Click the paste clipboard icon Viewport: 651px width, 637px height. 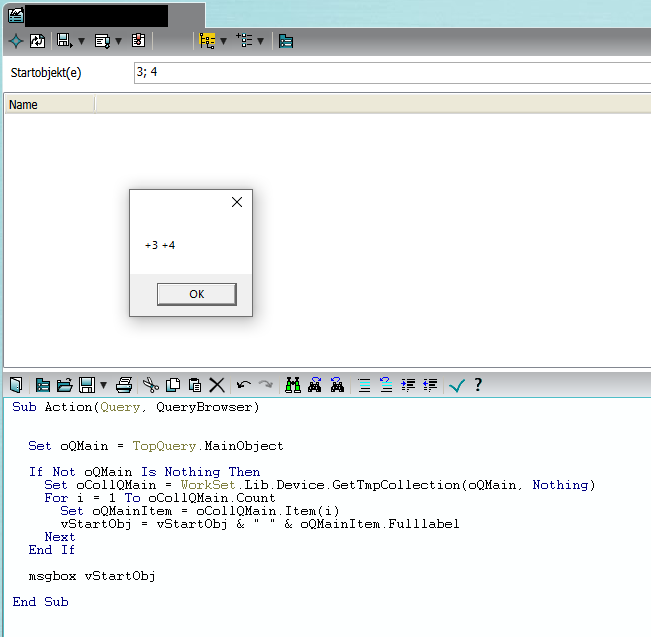click(x=195, y=385)
